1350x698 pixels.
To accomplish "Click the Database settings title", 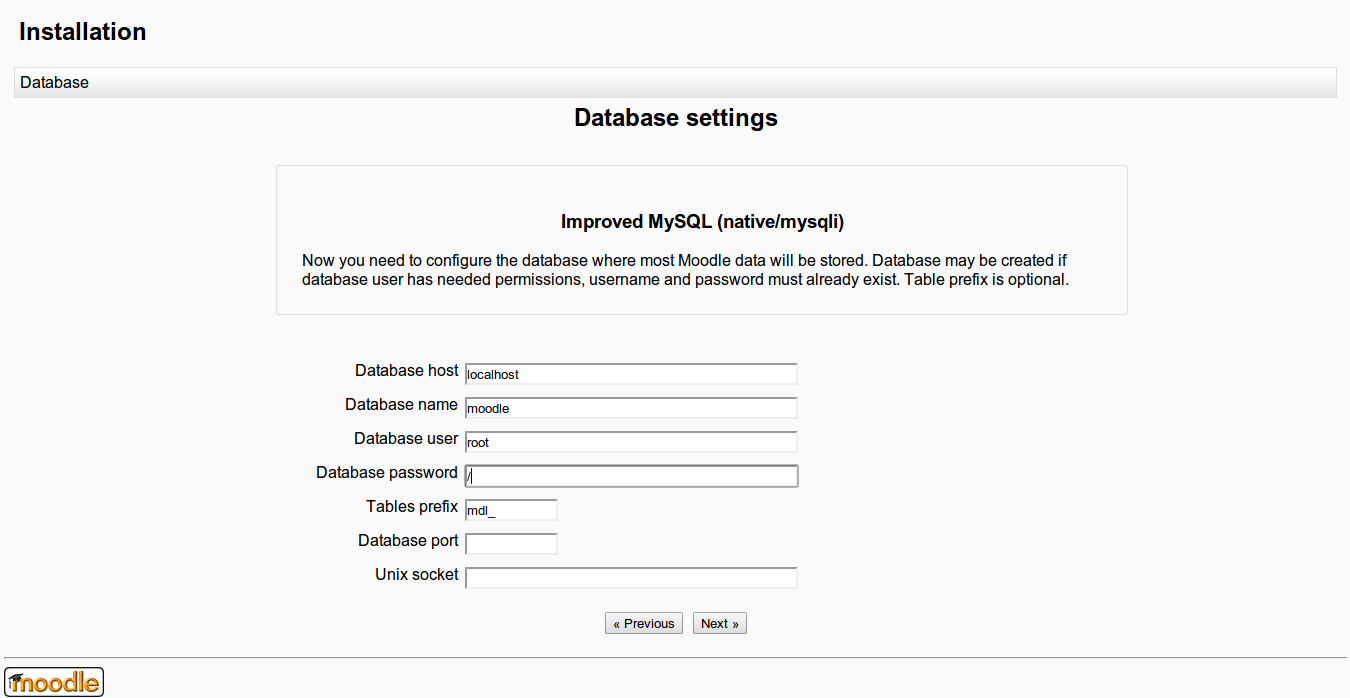I will [675, 118].
